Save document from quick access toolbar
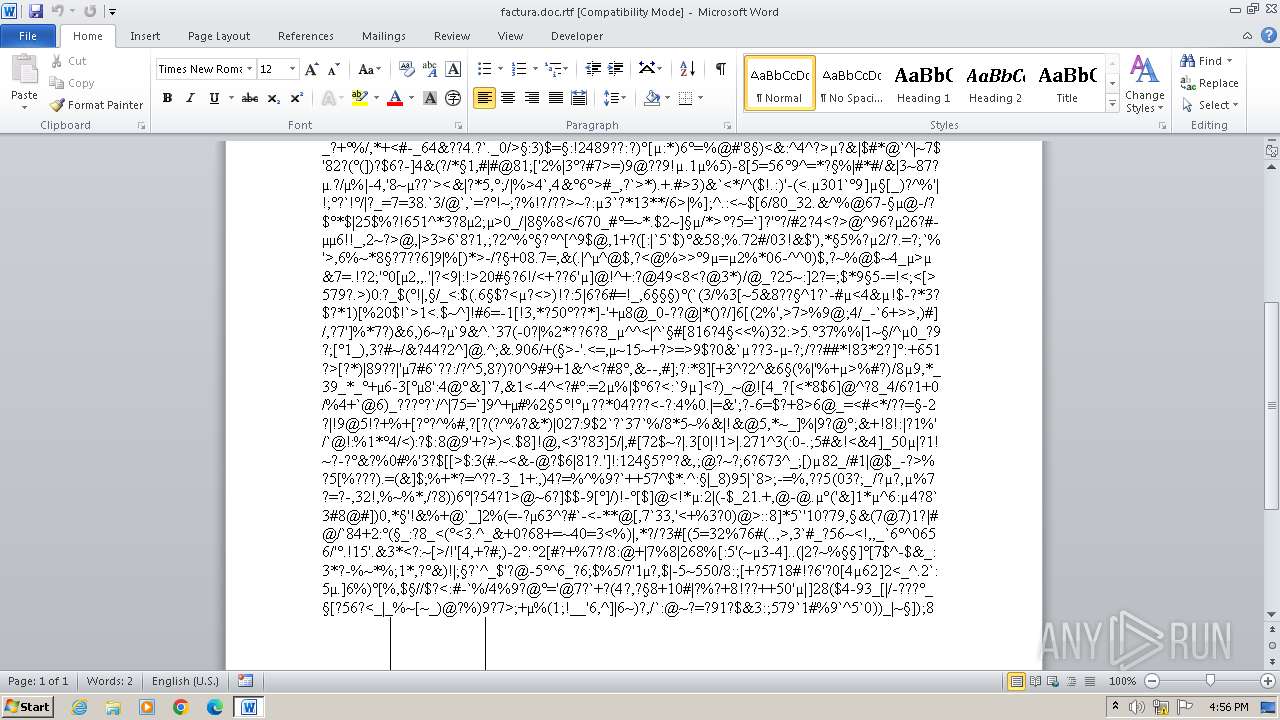Screen dimensions: 1280x720 tap(36, 11)
